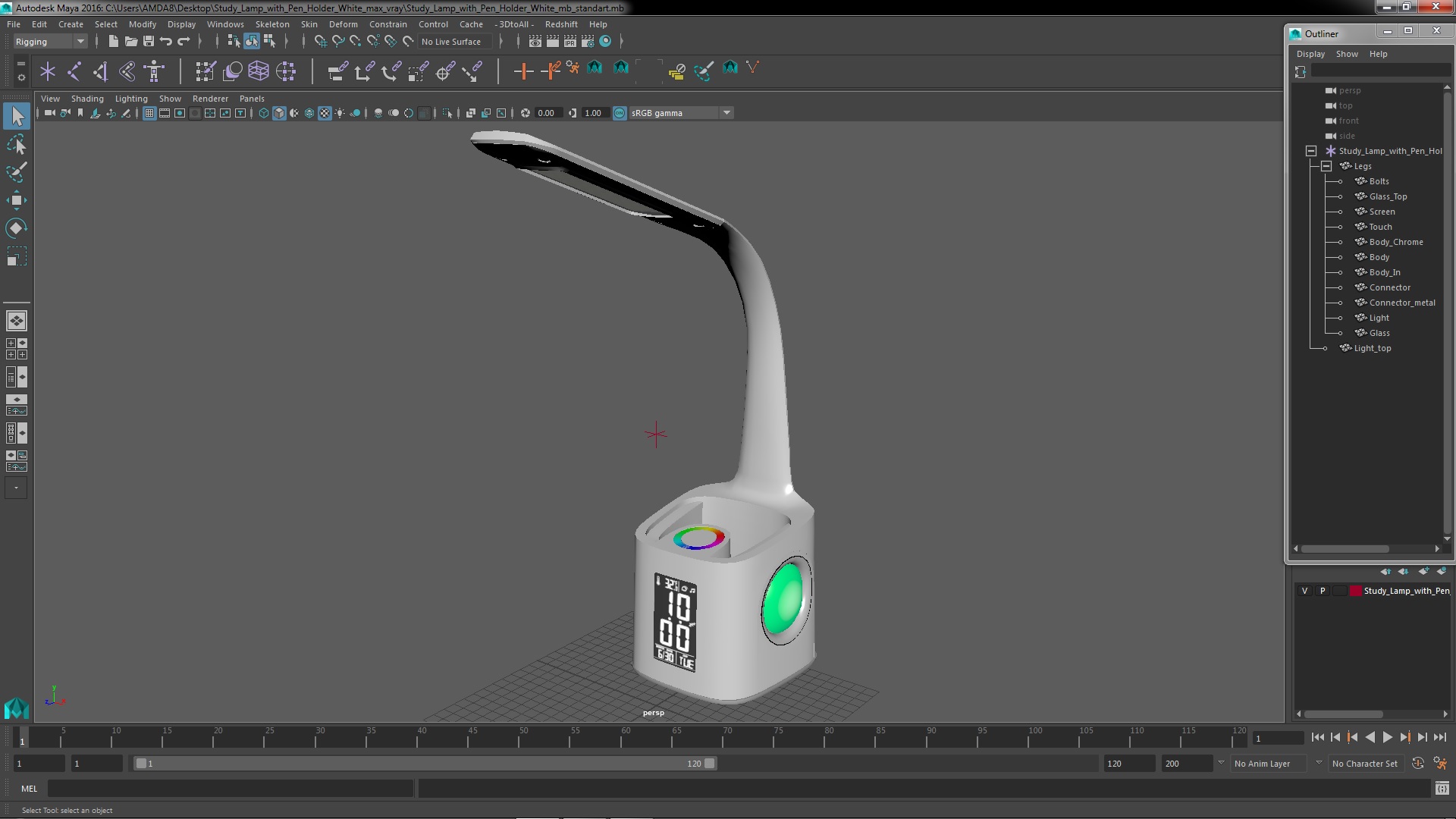Play the animation forwards
Screen dimensions: 1456x819
click(1387, 737)
